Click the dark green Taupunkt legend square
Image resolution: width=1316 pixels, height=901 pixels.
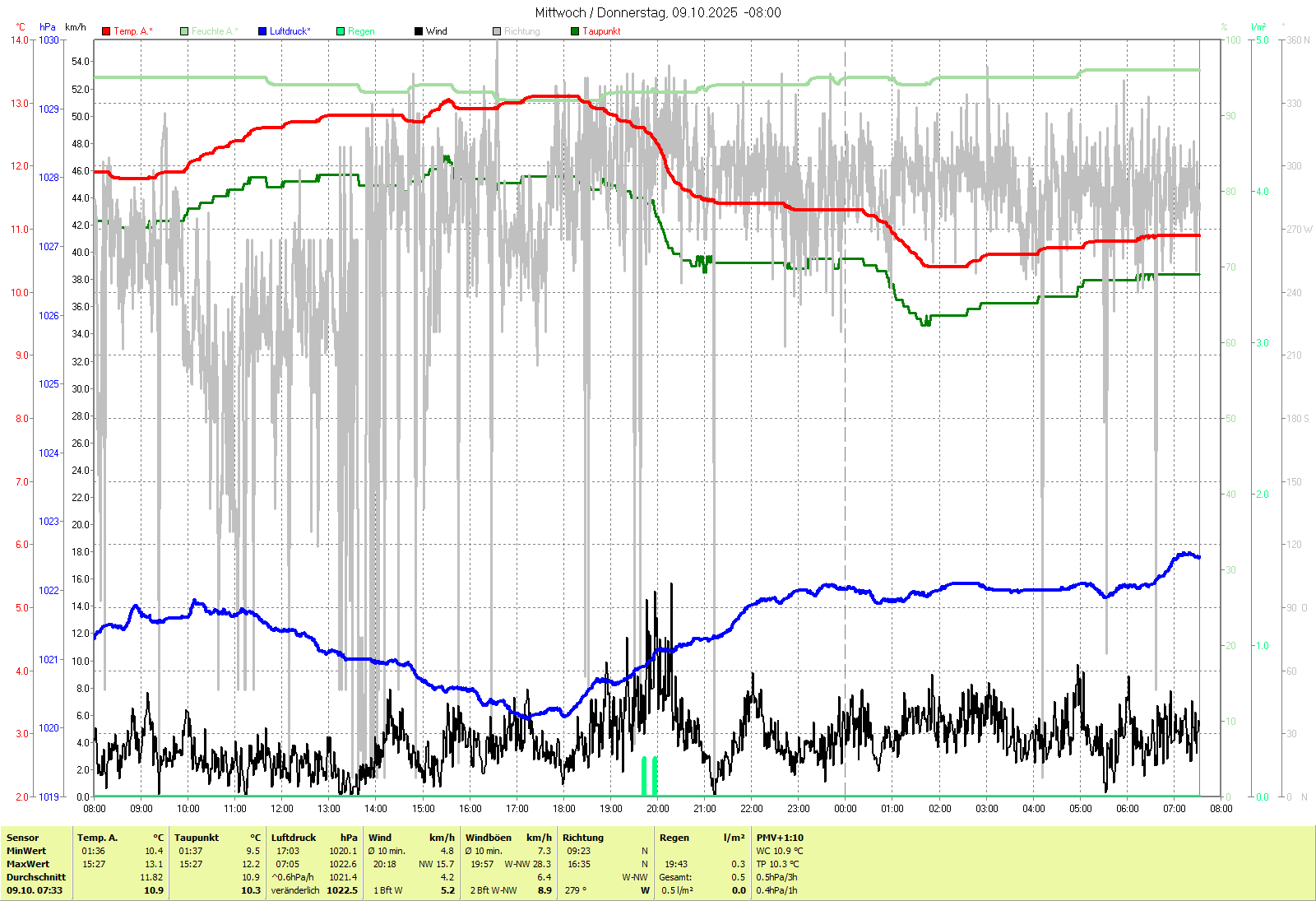click(x=575, y=31)
